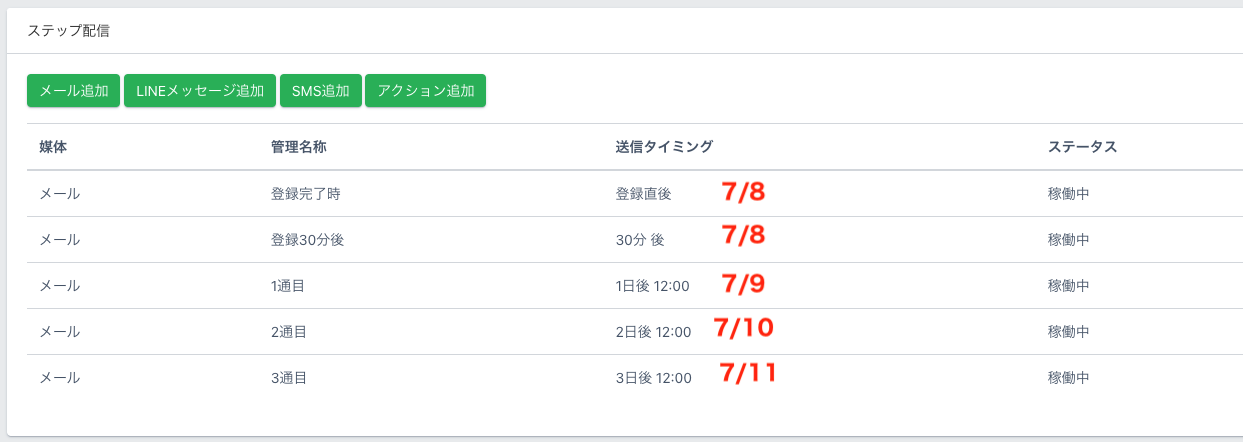Screen dimensions: 1243x442
Task: Add a LINE message step
Action: click(x=199, y=91)
